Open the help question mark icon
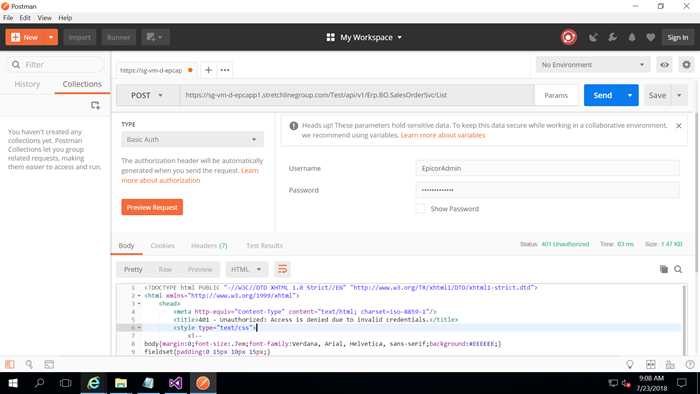This screenshot has height=394, width=700. pos(690,364)
